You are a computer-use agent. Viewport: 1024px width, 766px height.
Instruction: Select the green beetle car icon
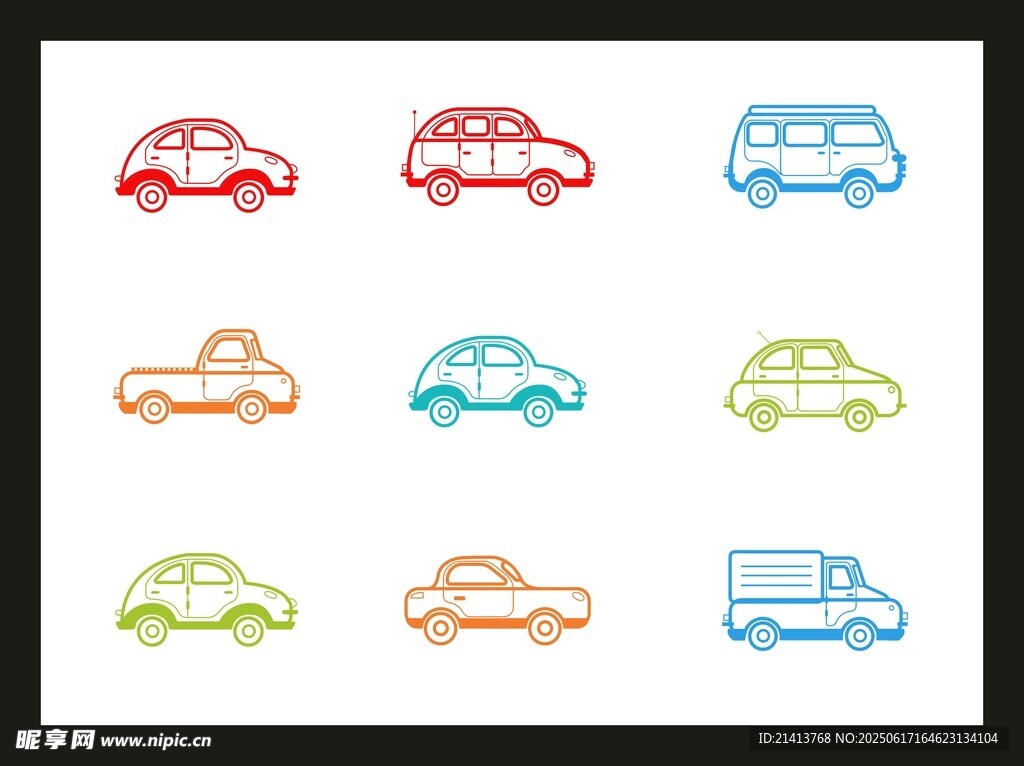[x=206, y=599]
